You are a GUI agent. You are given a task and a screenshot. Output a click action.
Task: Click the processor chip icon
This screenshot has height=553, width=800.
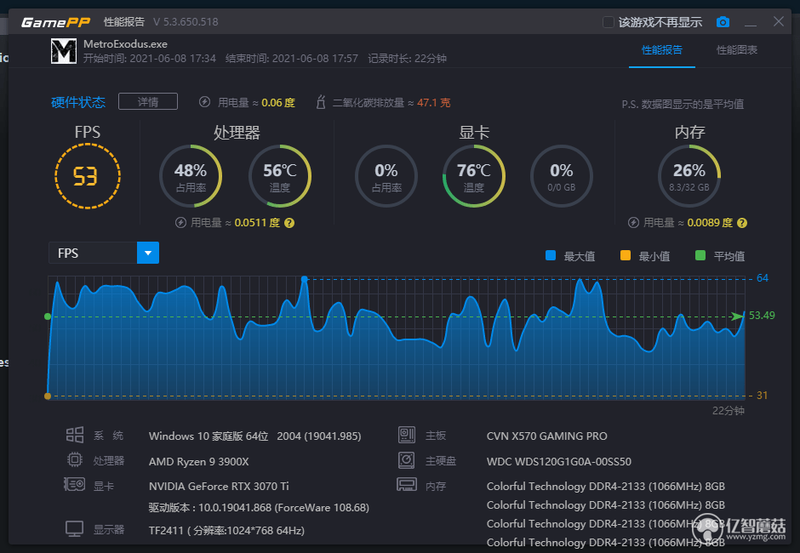coord(74,460)
